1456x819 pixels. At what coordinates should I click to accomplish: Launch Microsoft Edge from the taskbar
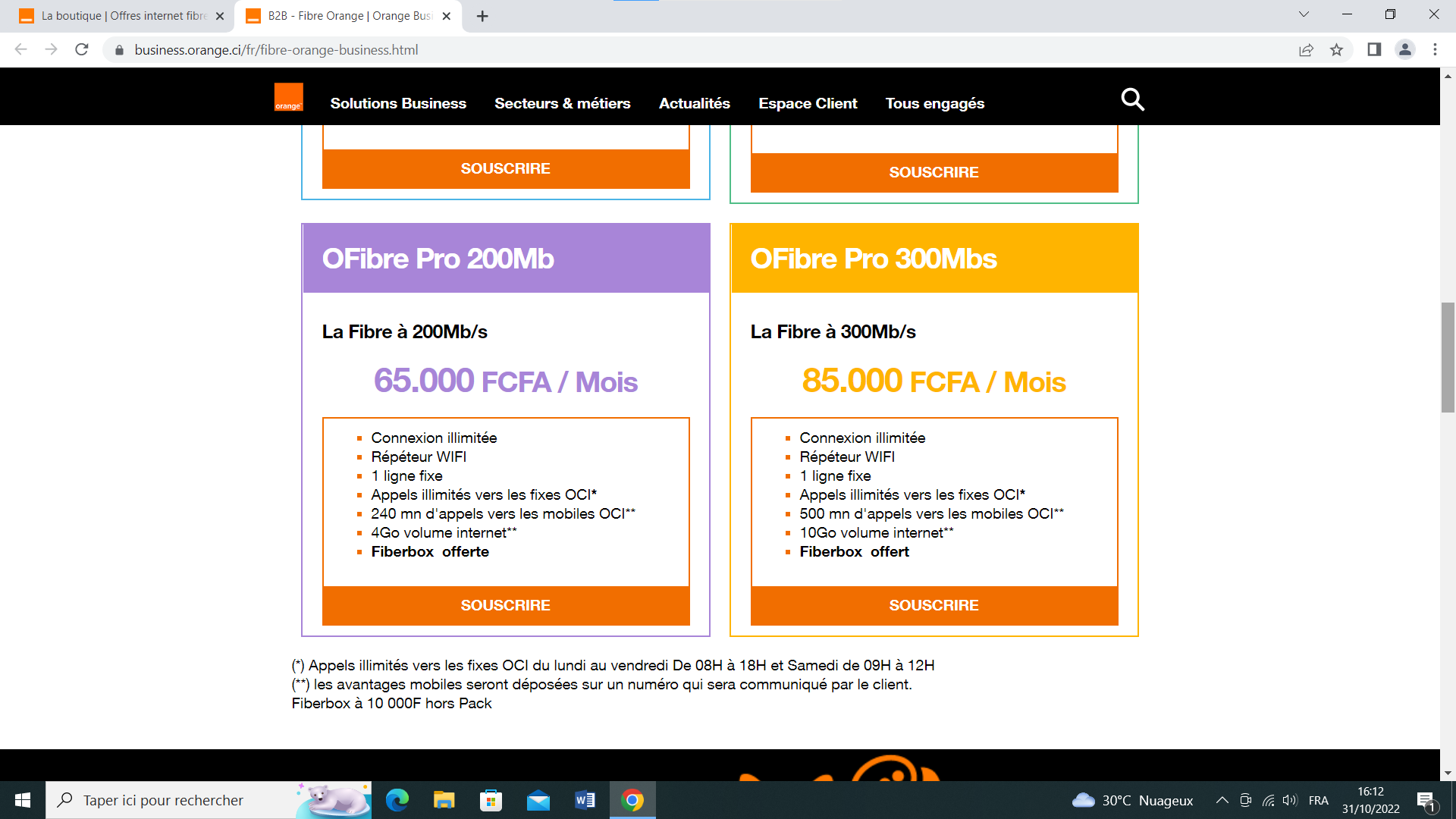tap(397, 800)
